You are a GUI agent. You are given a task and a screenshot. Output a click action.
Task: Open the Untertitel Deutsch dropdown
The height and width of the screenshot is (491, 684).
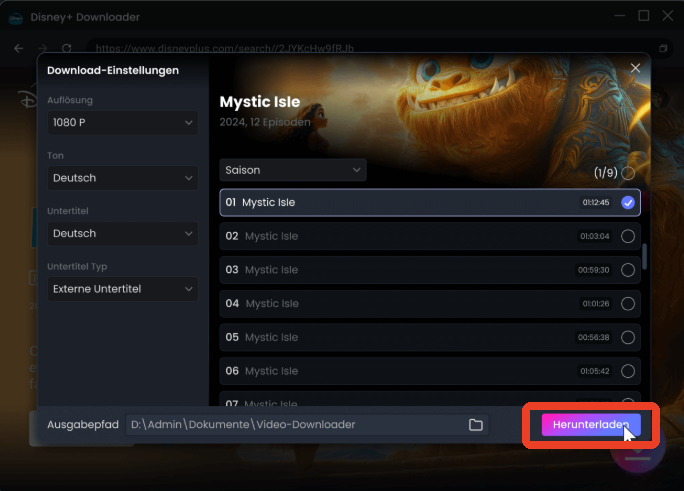pyautogui.click(x=123, y=233)
